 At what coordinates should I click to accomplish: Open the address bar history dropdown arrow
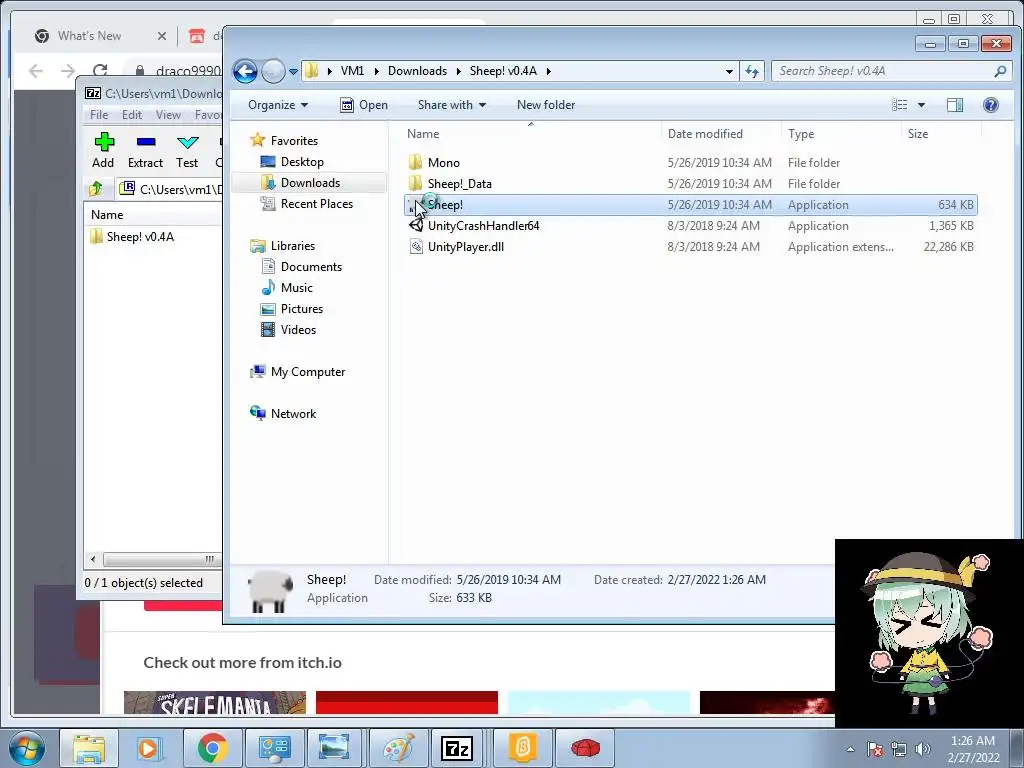coord(729,71)
